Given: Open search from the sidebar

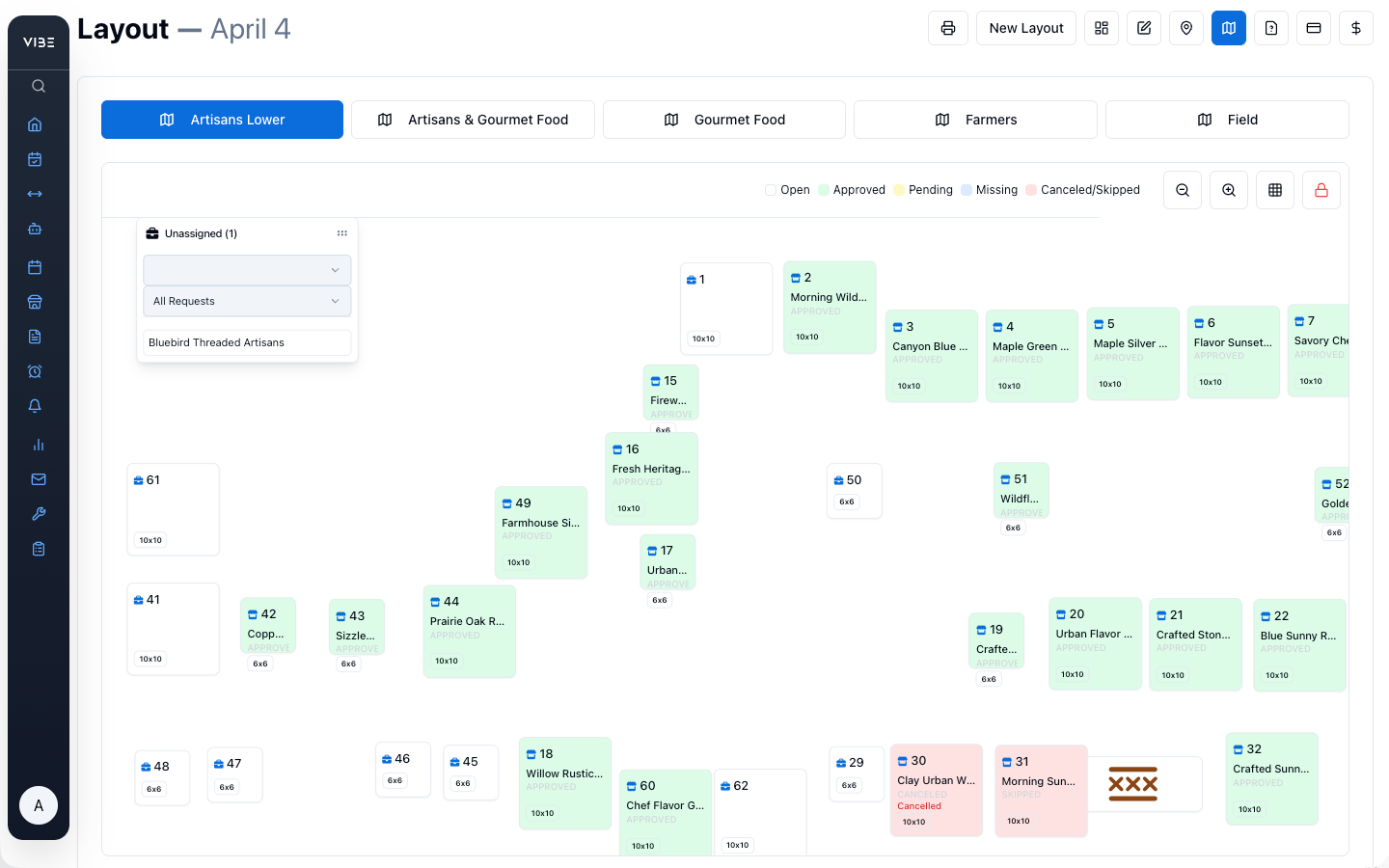Looking at the screenshot, I should [39, 86].
